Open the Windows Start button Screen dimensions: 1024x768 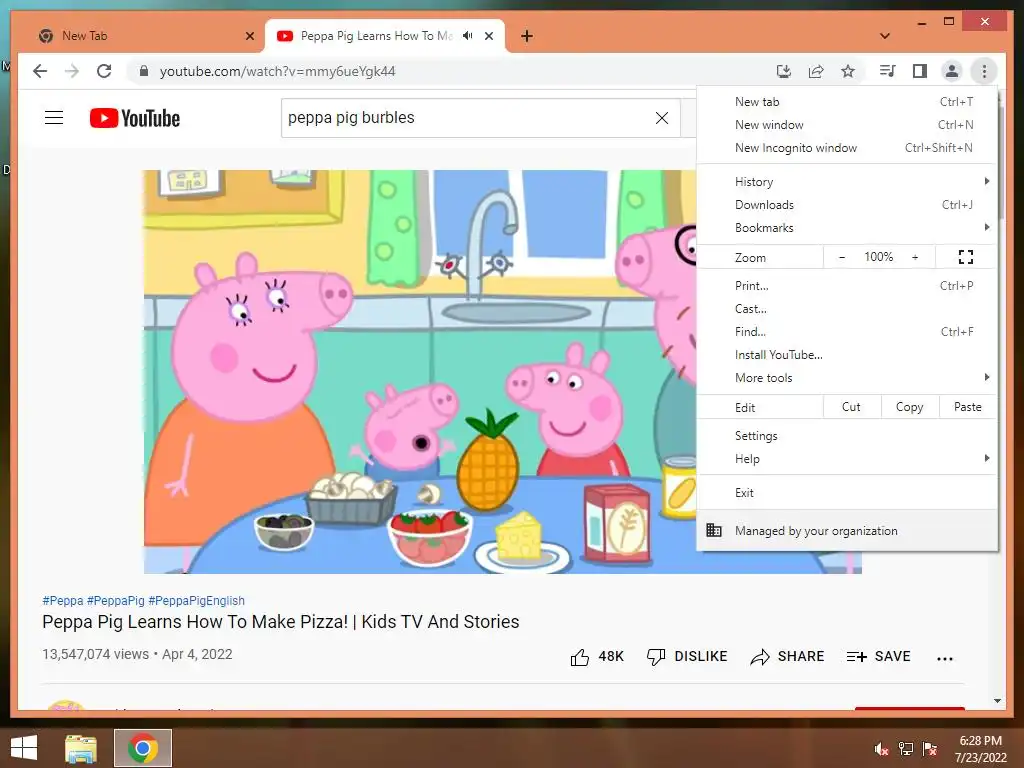click(x=24, y=748)
